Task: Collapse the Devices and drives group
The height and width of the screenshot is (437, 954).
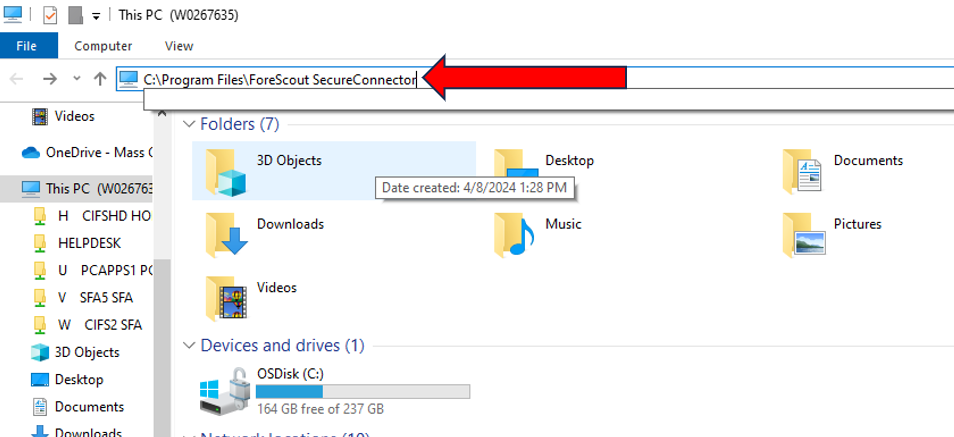Action: click(188, 346)
